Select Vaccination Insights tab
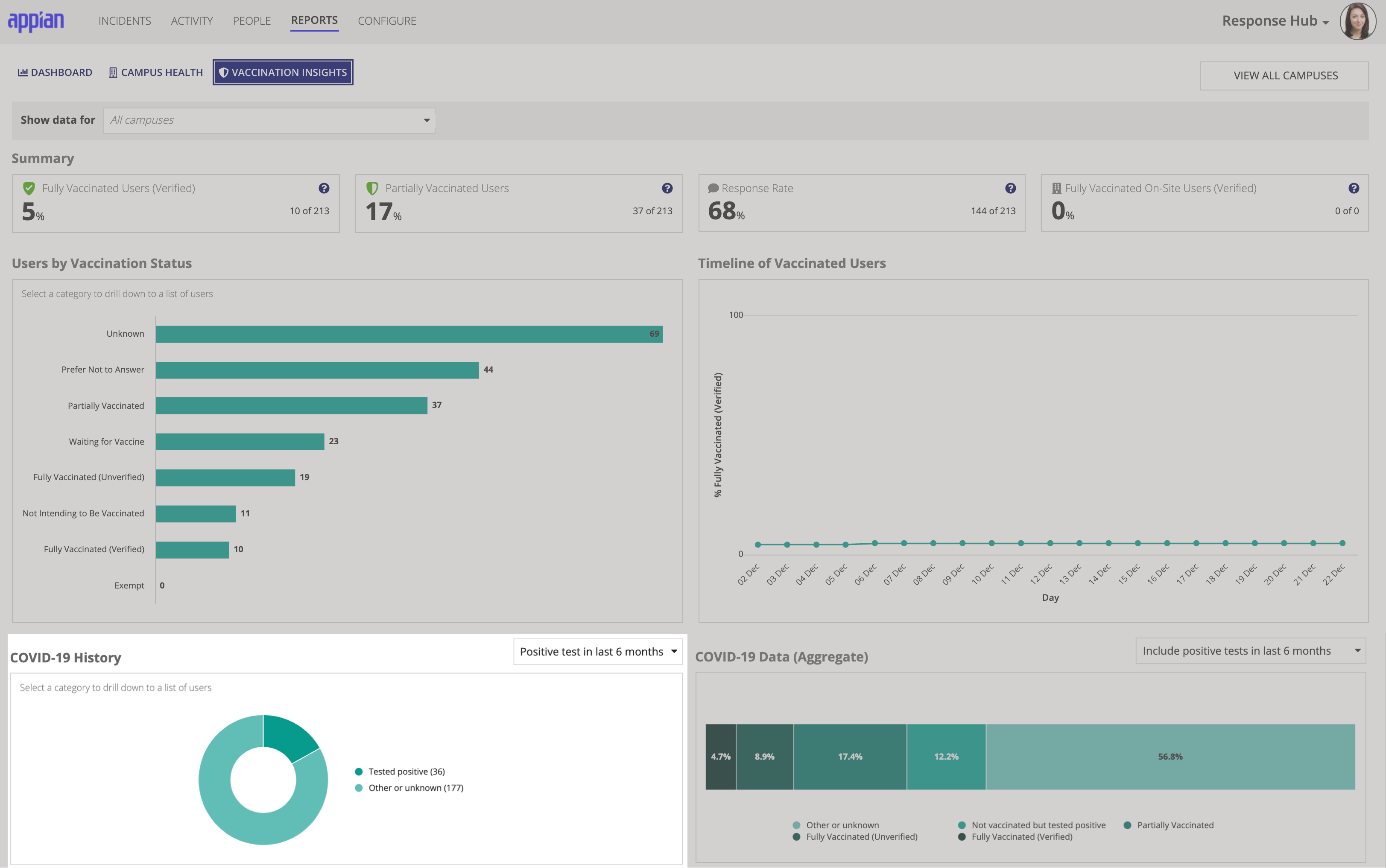The image size is (1386, 868). pos(283,73)
